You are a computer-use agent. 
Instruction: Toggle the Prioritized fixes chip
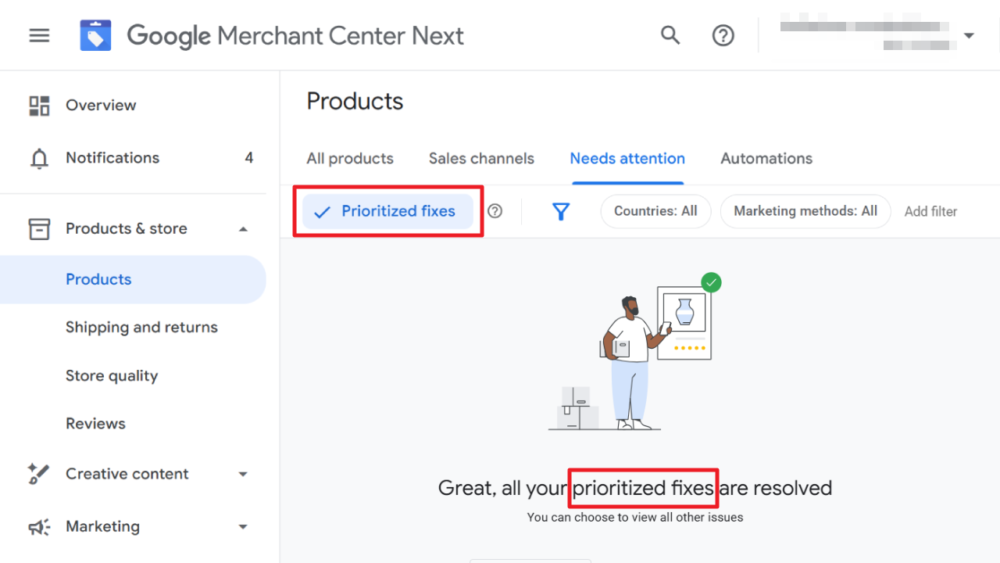click(388, 211)
